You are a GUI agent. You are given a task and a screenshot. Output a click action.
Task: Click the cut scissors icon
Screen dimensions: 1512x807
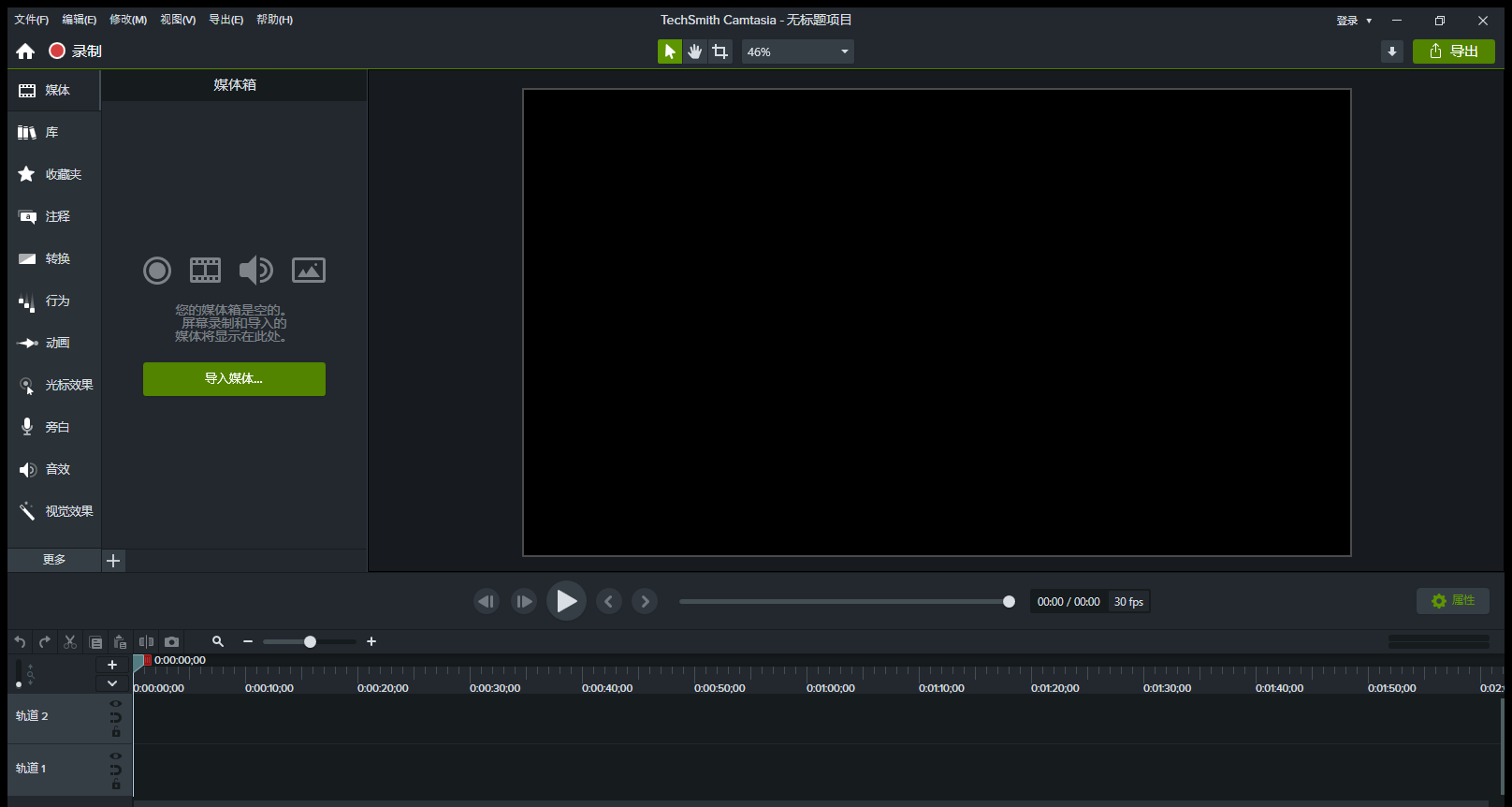pyautogui.click(x=70, y=641)
